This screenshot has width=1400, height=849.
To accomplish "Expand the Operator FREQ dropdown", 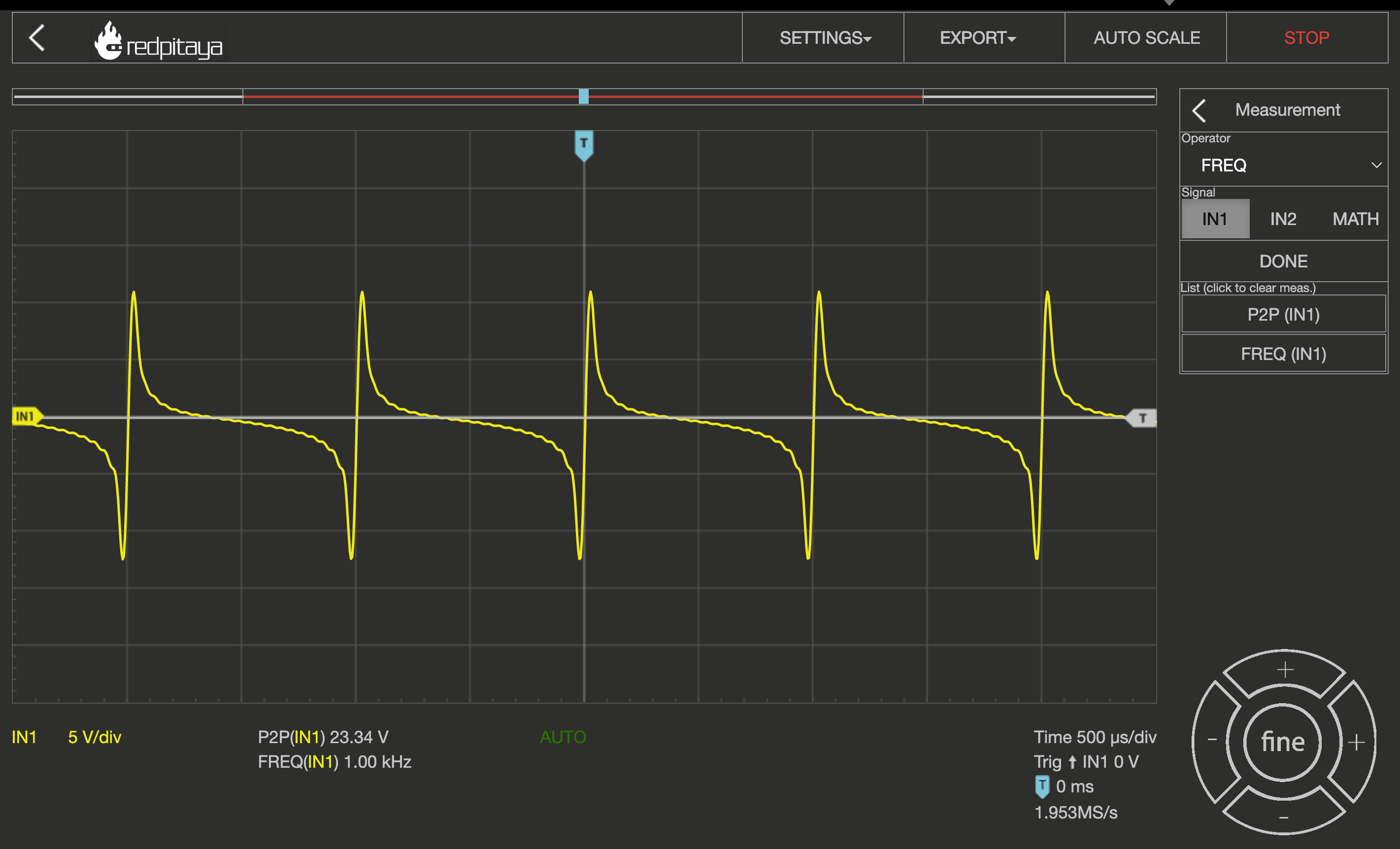I will (x=1284, y=165).
